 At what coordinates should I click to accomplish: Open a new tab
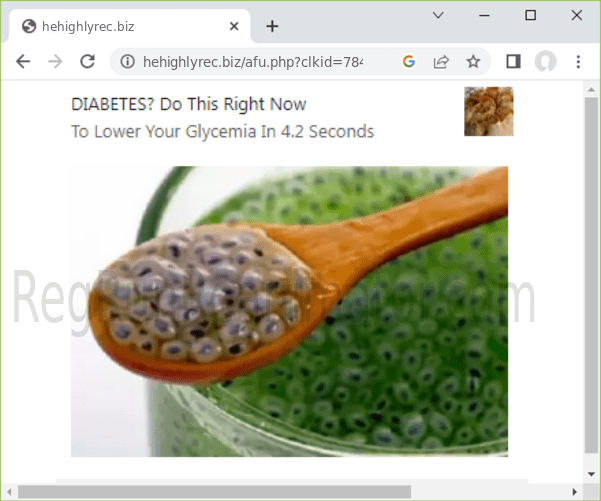point(272,26)
